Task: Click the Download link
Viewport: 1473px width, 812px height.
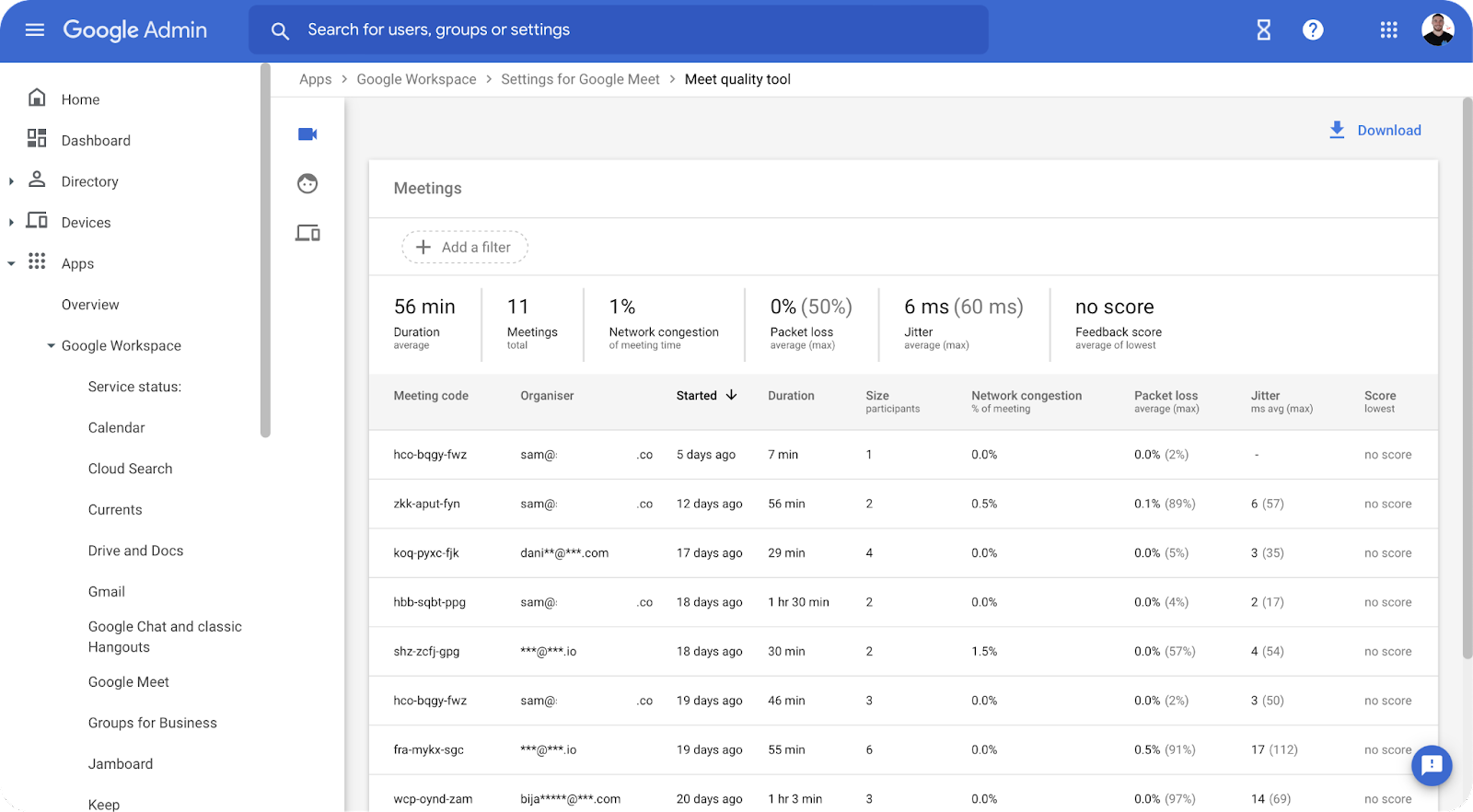Action: 1389,131
